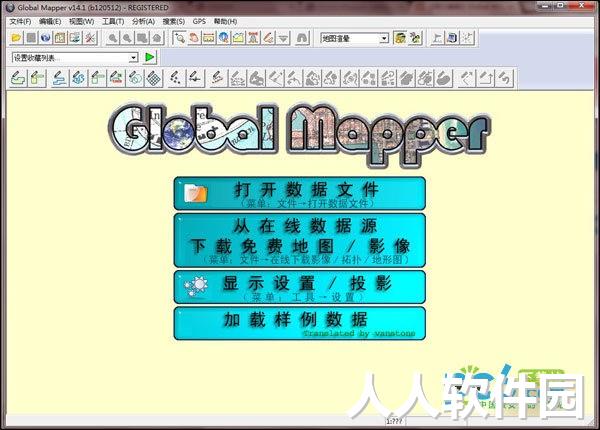This screenshot has width=600, height=430.
Task: Click the home-shaped full view icon
Action: 157,38
